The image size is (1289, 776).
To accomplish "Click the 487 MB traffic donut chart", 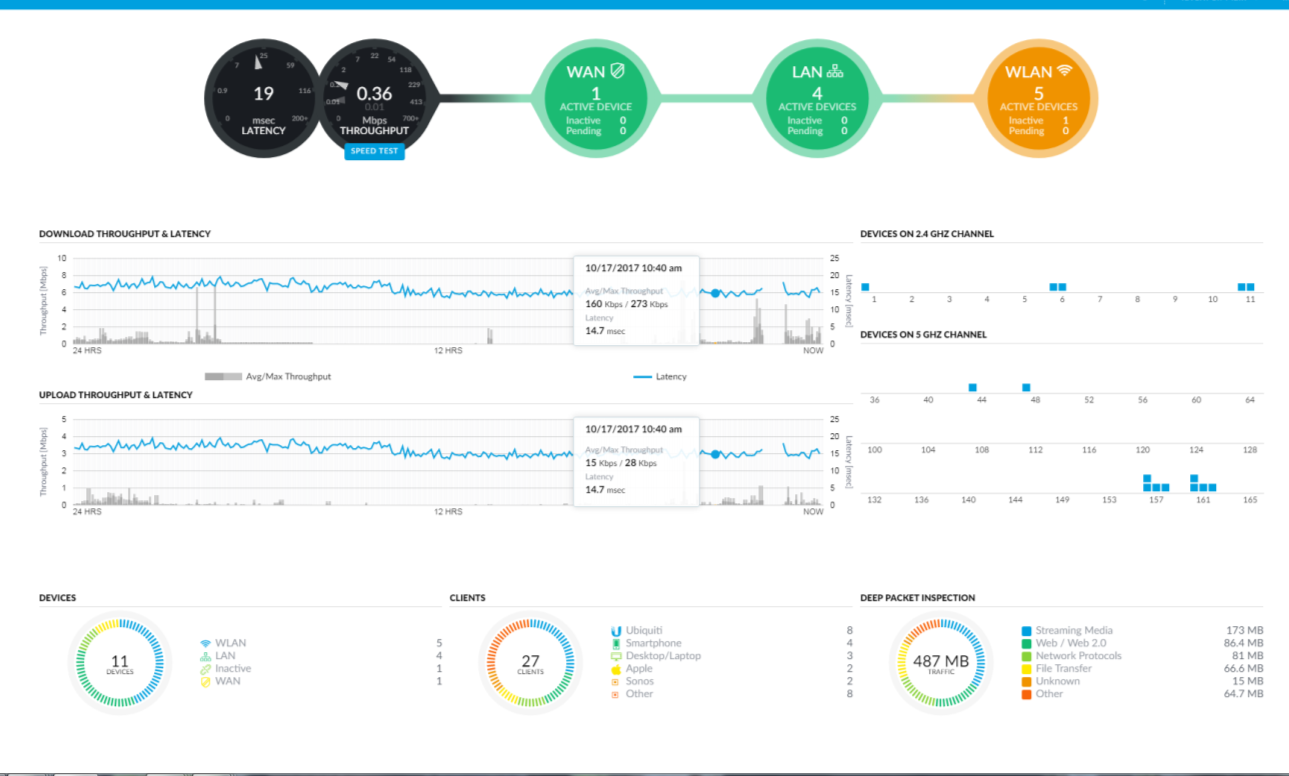I will point(939,662).
